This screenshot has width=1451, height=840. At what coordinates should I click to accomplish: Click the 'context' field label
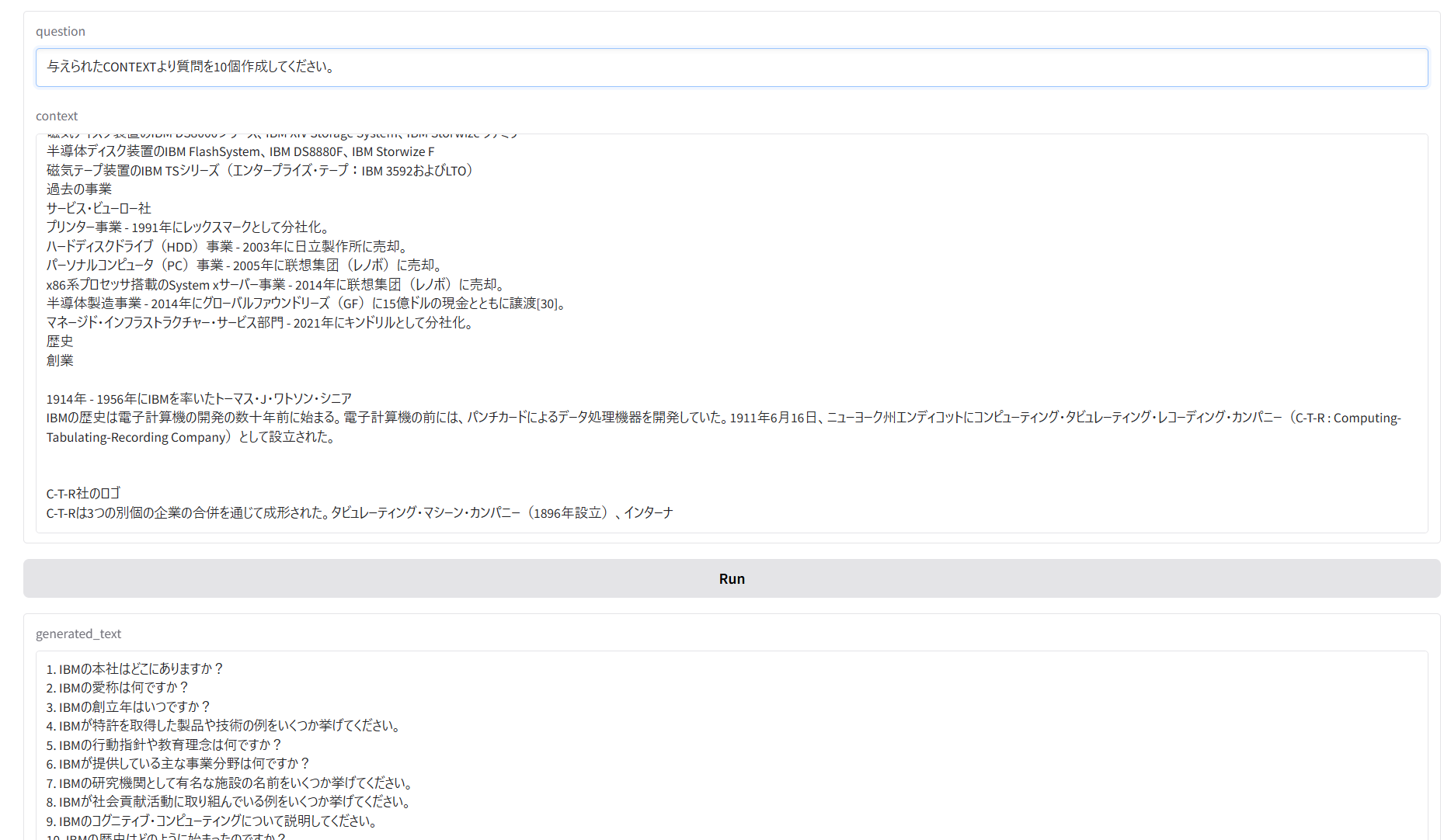(57, 116)
